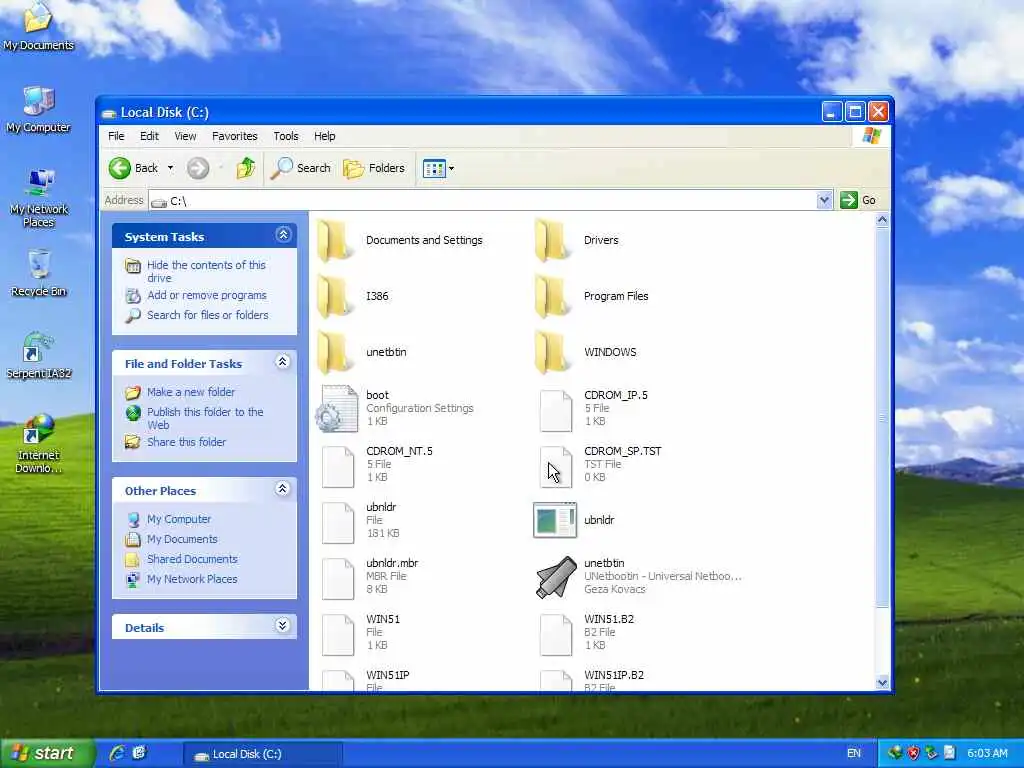This screenshot has width=1024, height=768.
Task: Select the I386 folder icon
Action: pos(334,296)
